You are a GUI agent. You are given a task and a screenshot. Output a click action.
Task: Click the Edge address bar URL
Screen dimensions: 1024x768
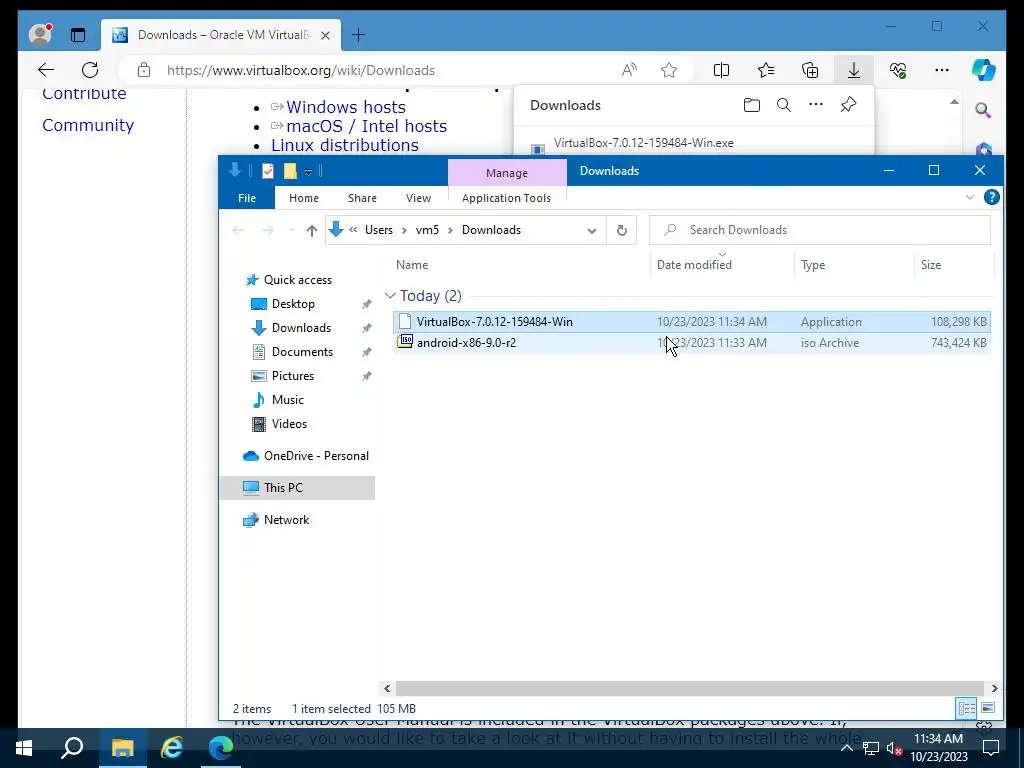click(300, 70)
